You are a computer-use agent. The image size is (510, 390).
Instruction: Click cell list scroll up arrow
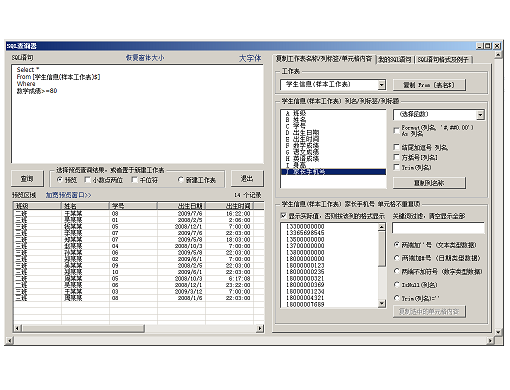pyautogui.click(x=382, y=227)
